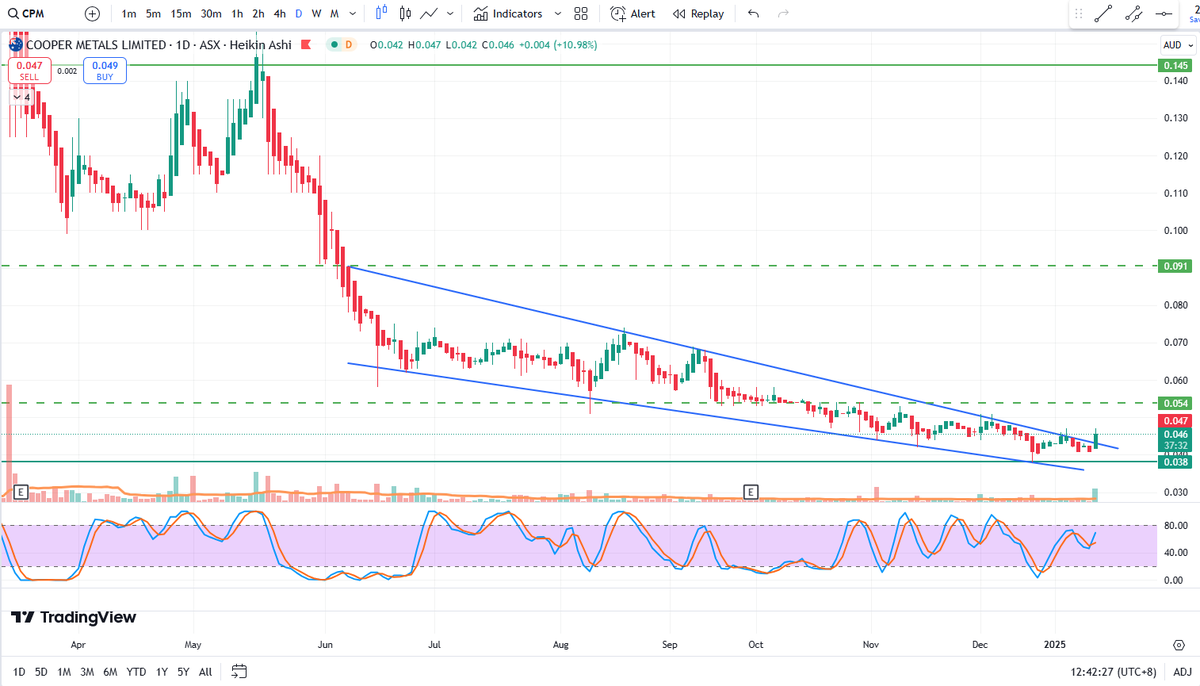Click the 0.047 SELL button

coord(29,70)
